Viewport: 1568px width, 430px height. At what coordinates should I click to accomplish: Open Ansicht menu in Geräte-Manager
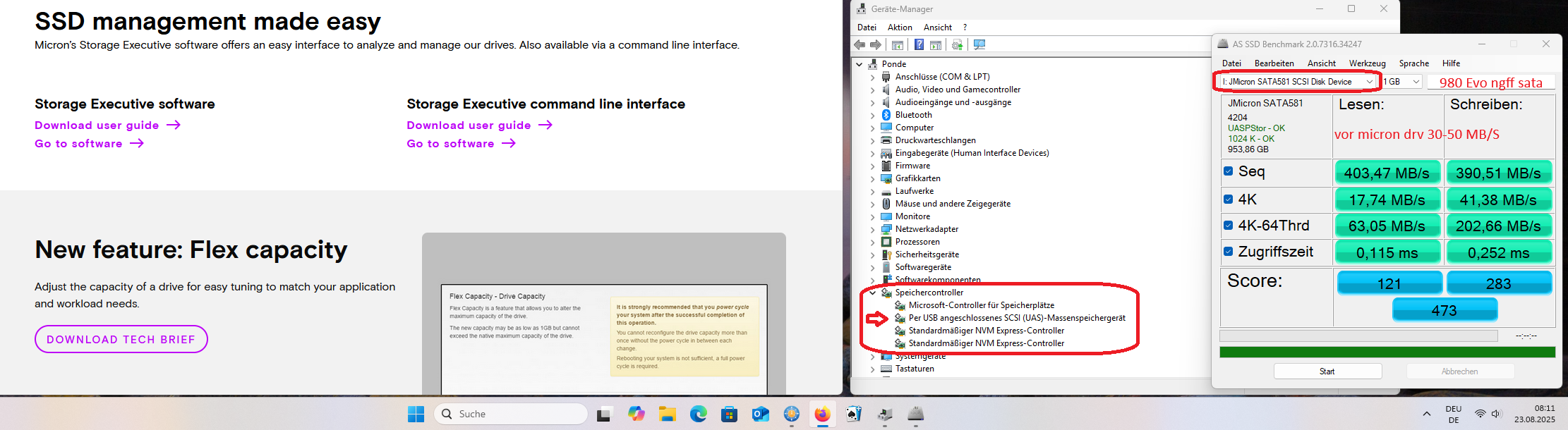click(x=938, y=27)
